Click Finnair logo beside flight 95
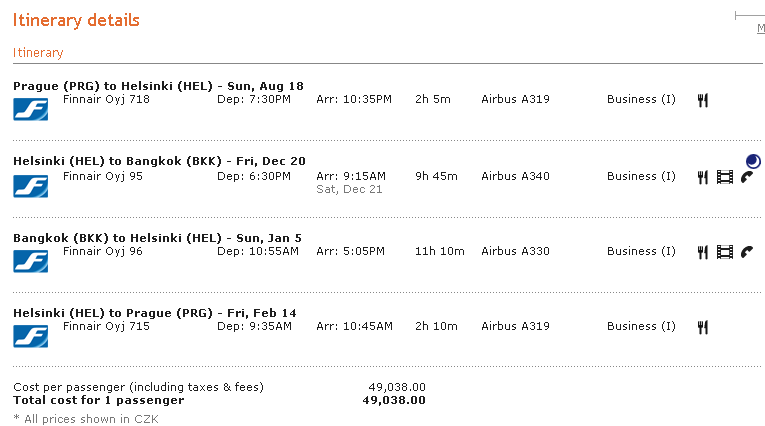Screen dimensions: 765x426 (31, 186)
